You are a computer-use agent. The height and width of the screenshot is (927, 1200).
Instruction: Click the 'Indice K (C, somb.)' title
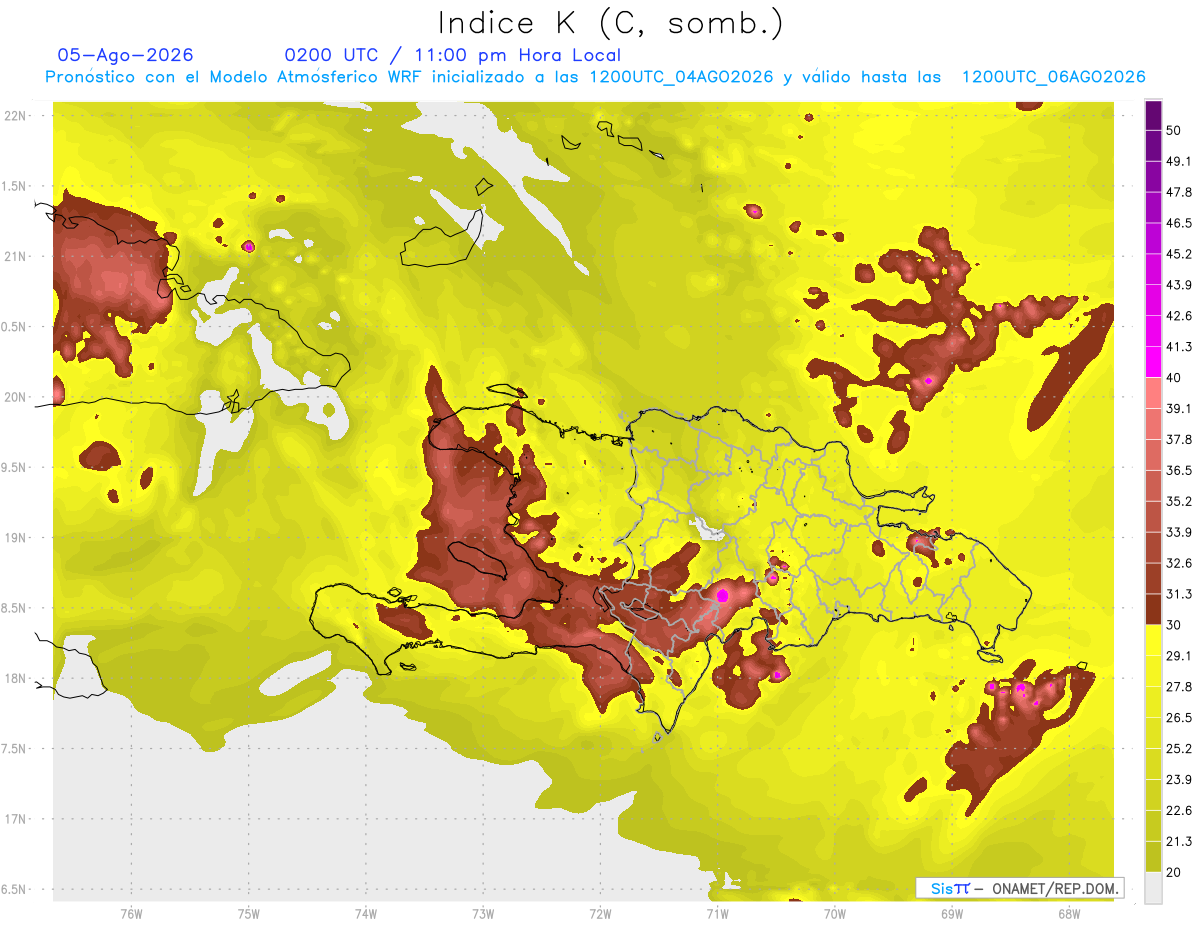pyautogui.click(x=611, y=24)
